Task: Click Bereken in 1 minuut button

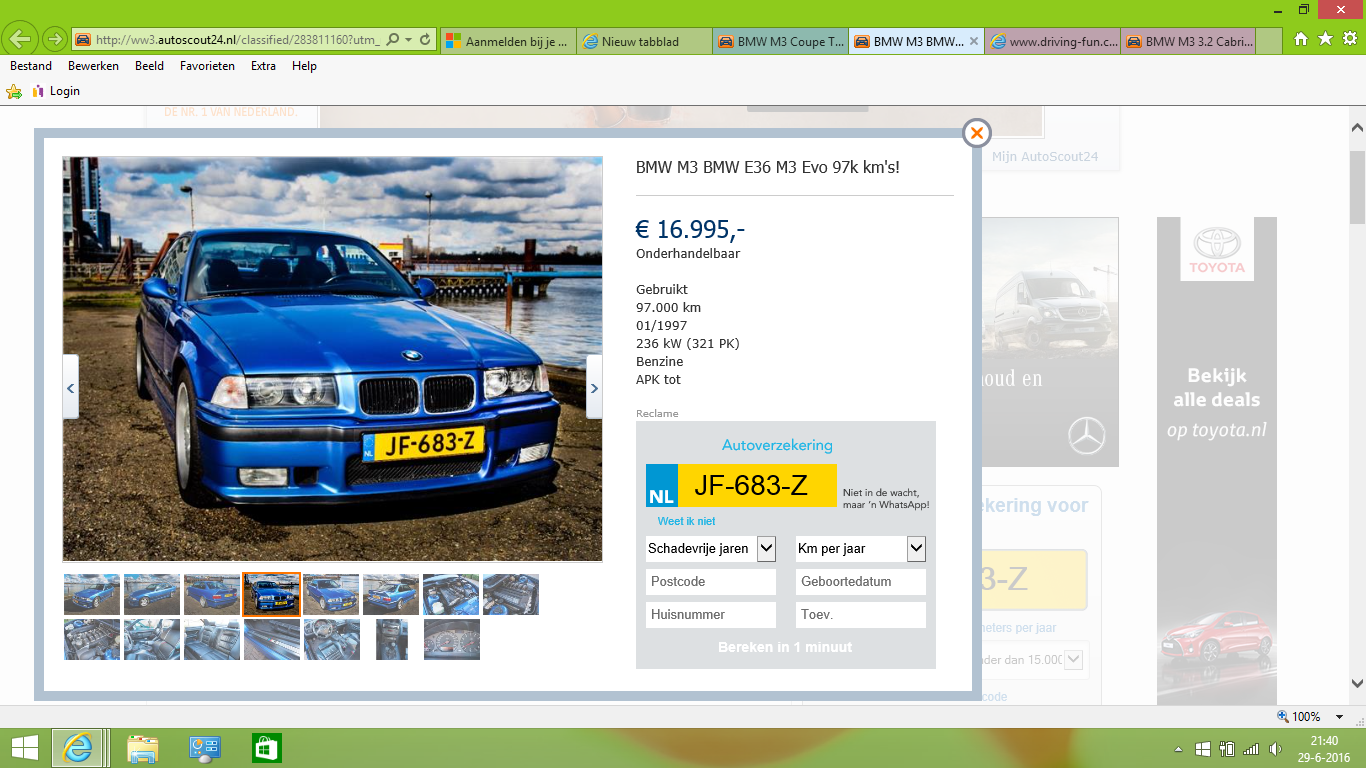Action: [785, 647]
